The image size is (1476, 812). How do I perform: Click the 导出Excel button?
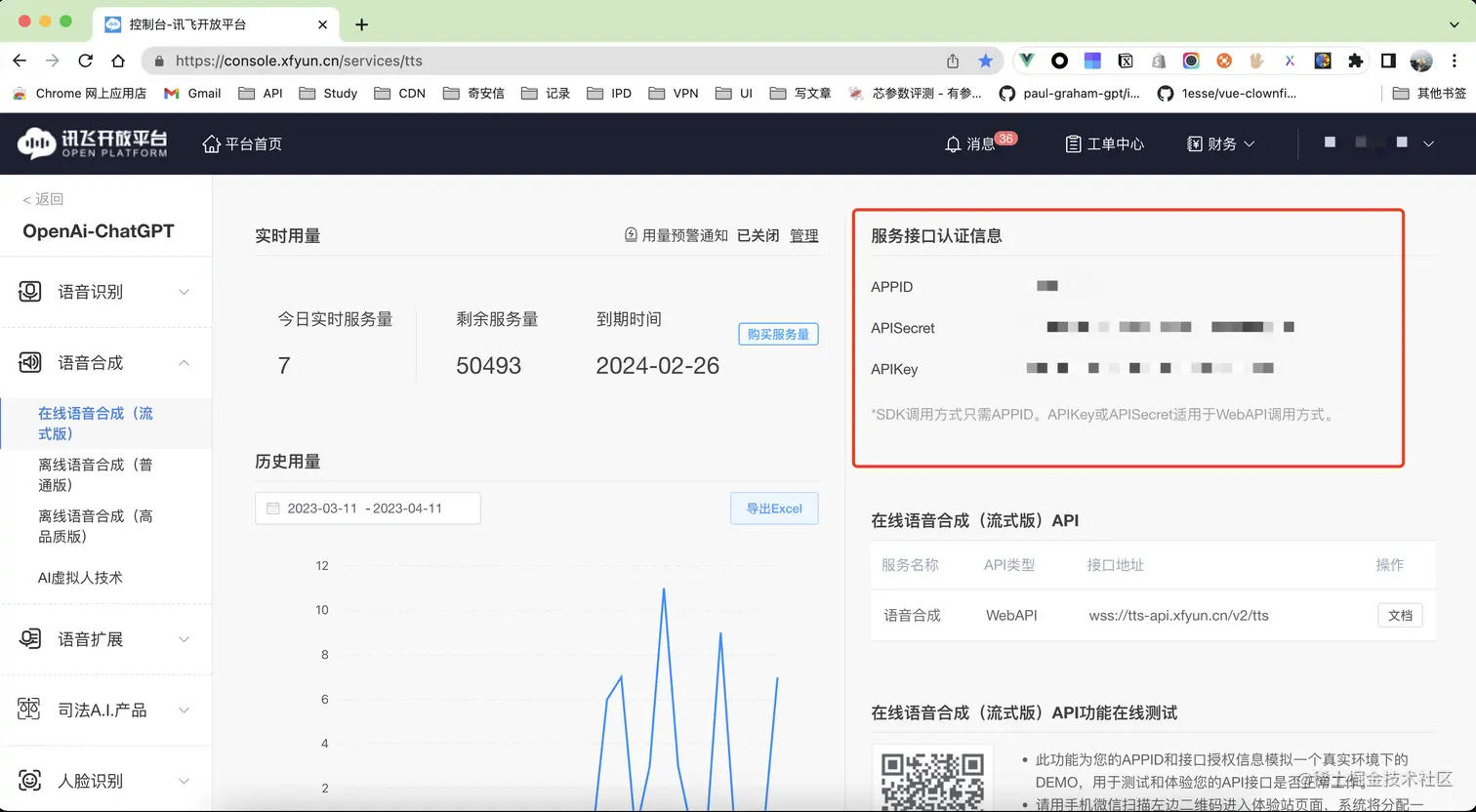(774, 508)
